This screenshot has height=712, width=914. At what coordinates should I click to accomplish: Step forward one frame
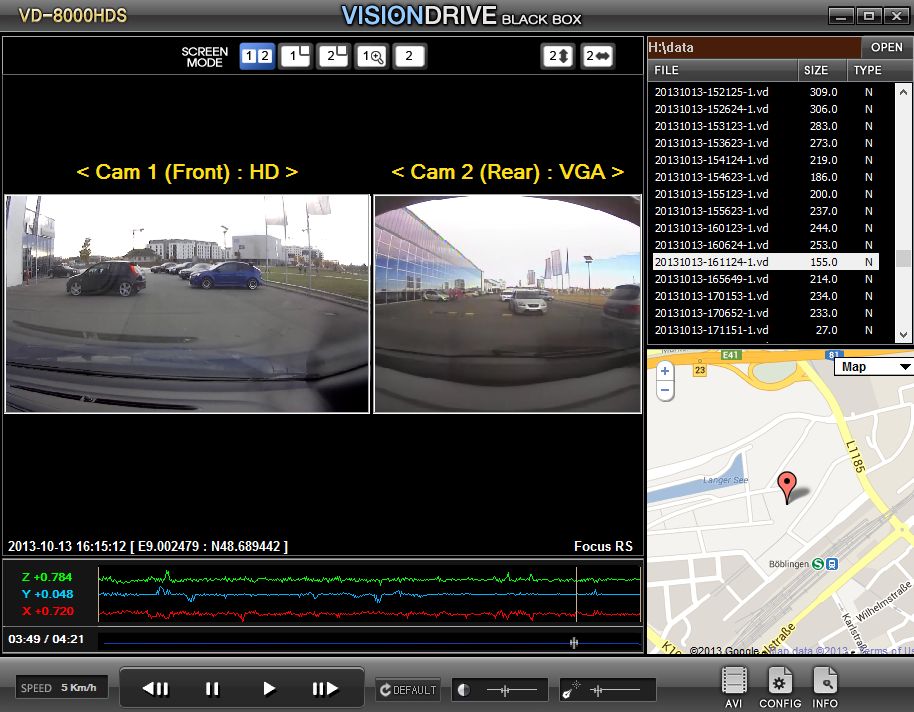325,689
